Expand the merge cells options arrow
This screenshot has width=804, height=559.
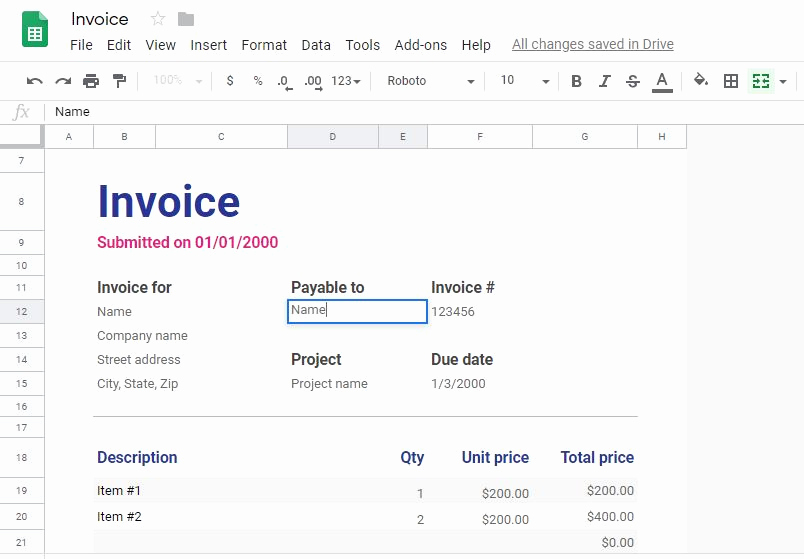pos(783,81)
